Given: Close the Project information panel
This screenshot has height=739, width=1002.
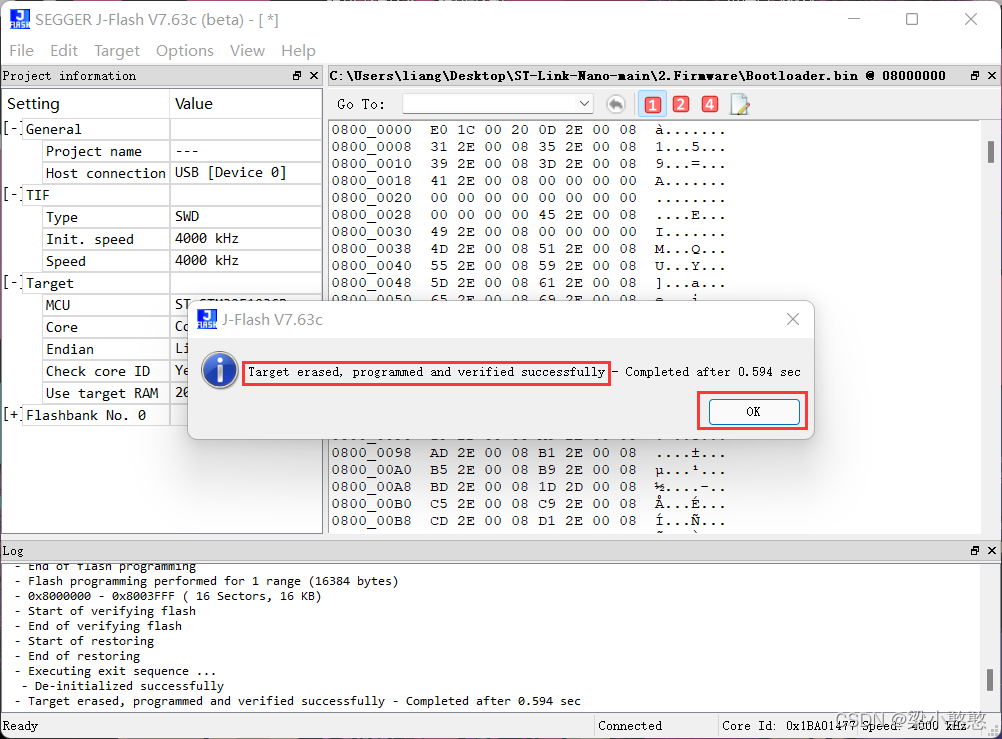Looking at the screenshot, I should click(314, 75).
